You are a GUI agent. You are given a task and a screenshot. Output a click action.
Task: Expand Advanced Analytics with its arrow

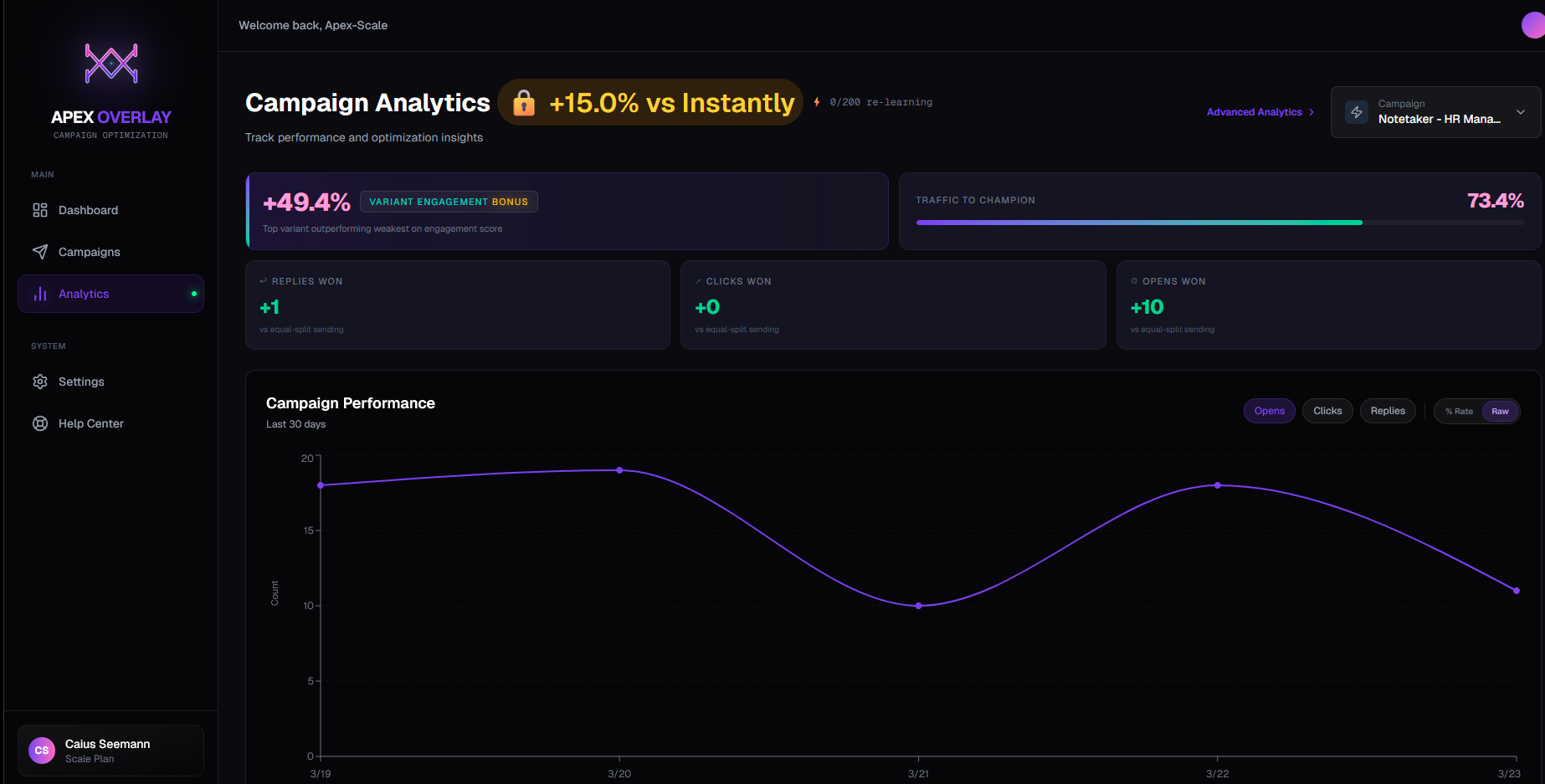pyautogui.click(x=1311, y=111)
